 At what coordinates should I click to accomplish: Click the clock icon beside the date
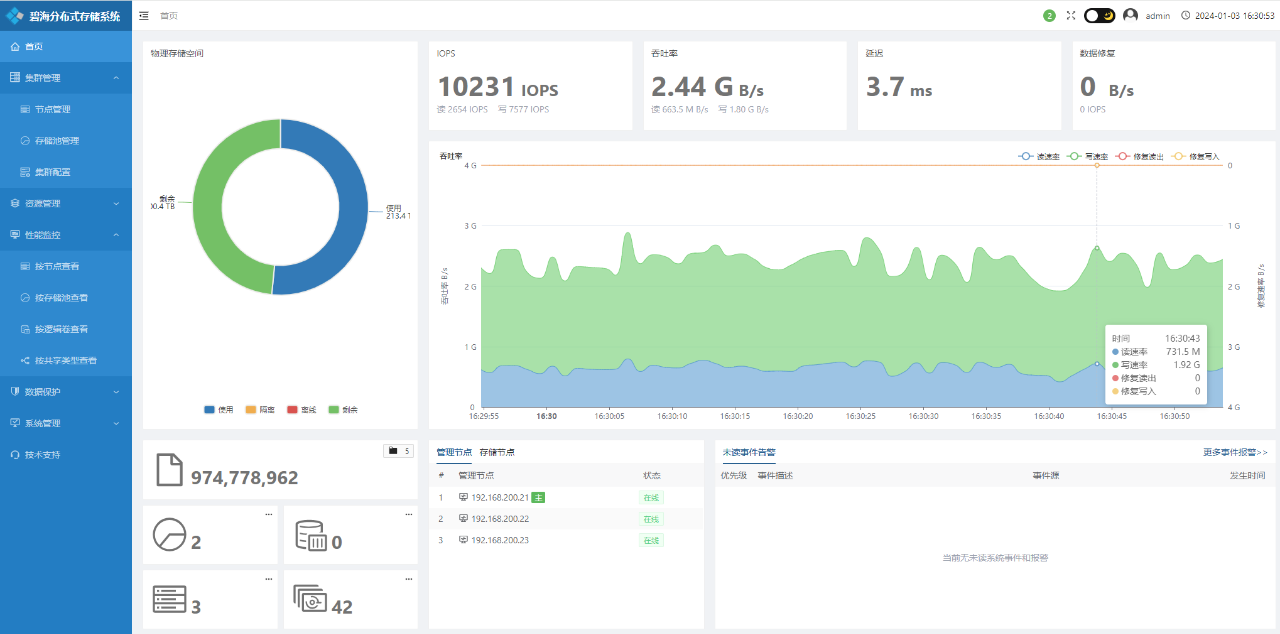point(1186,16)
